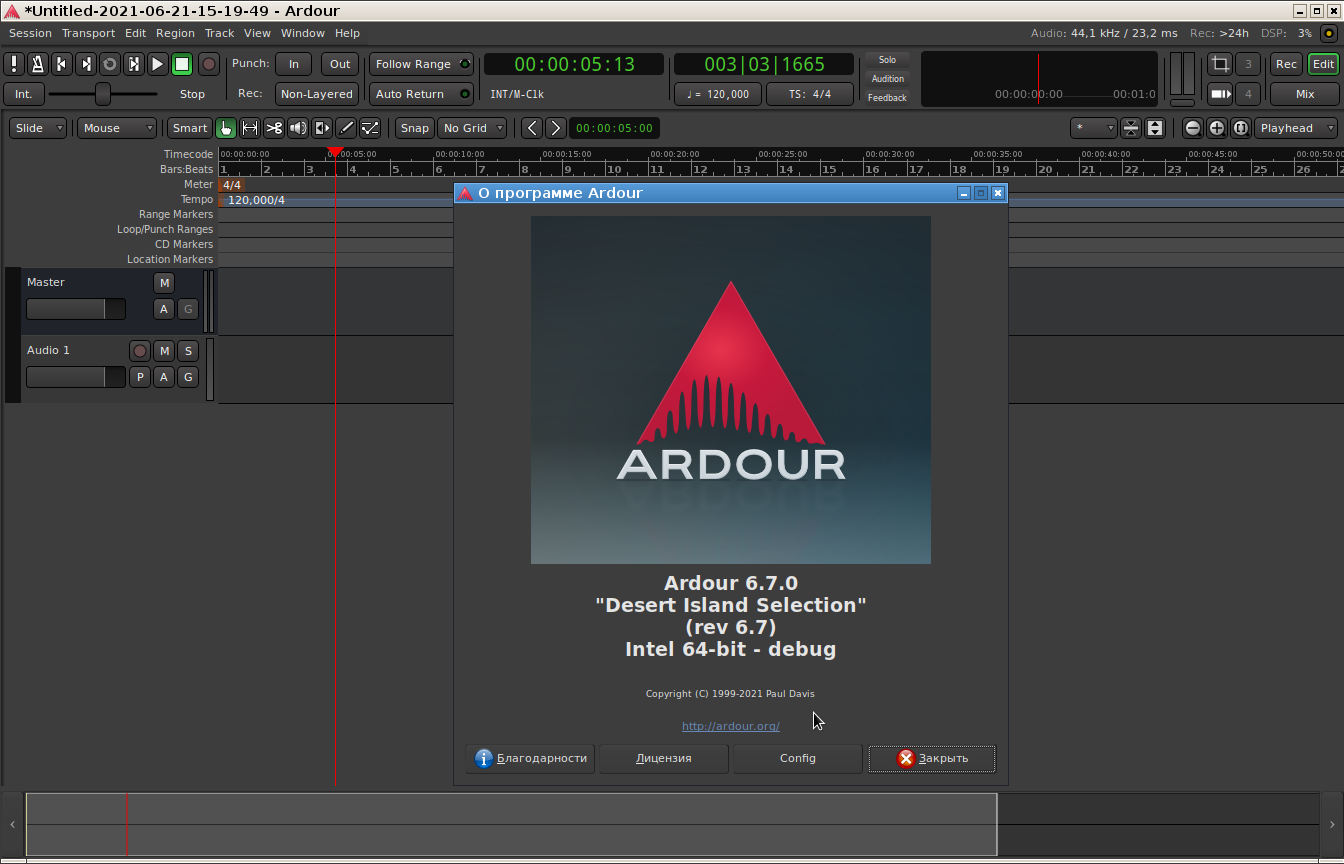Toggle Follow Range option
Screen dimensions: 1344x864
tap(421, 64)
